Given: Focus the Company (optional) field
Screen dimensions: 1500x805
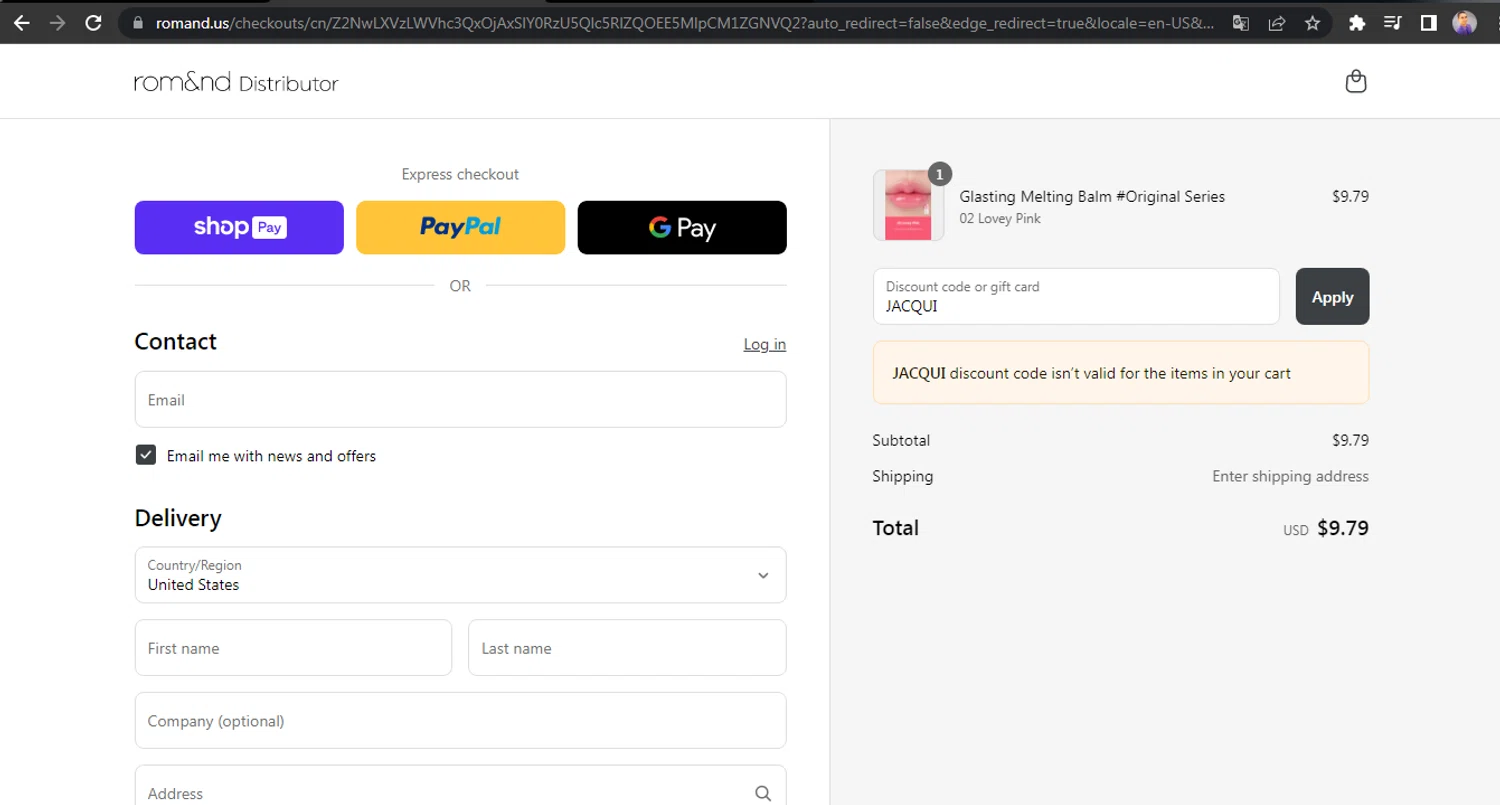Looking at the screenshot, I should coord(460,721).
